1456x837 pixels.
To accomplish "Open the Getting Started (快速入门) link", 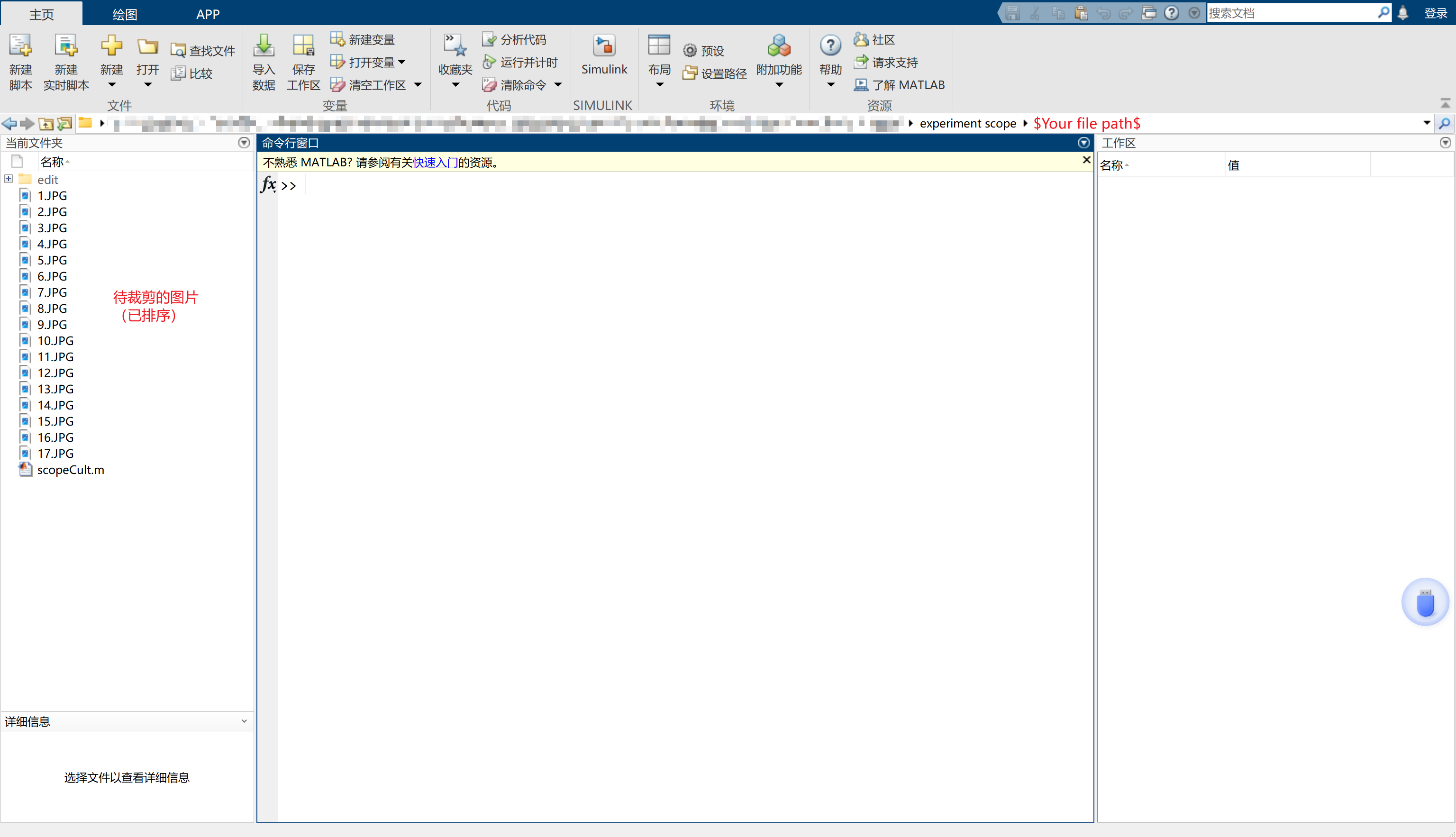I will click(x=435, y=163).
